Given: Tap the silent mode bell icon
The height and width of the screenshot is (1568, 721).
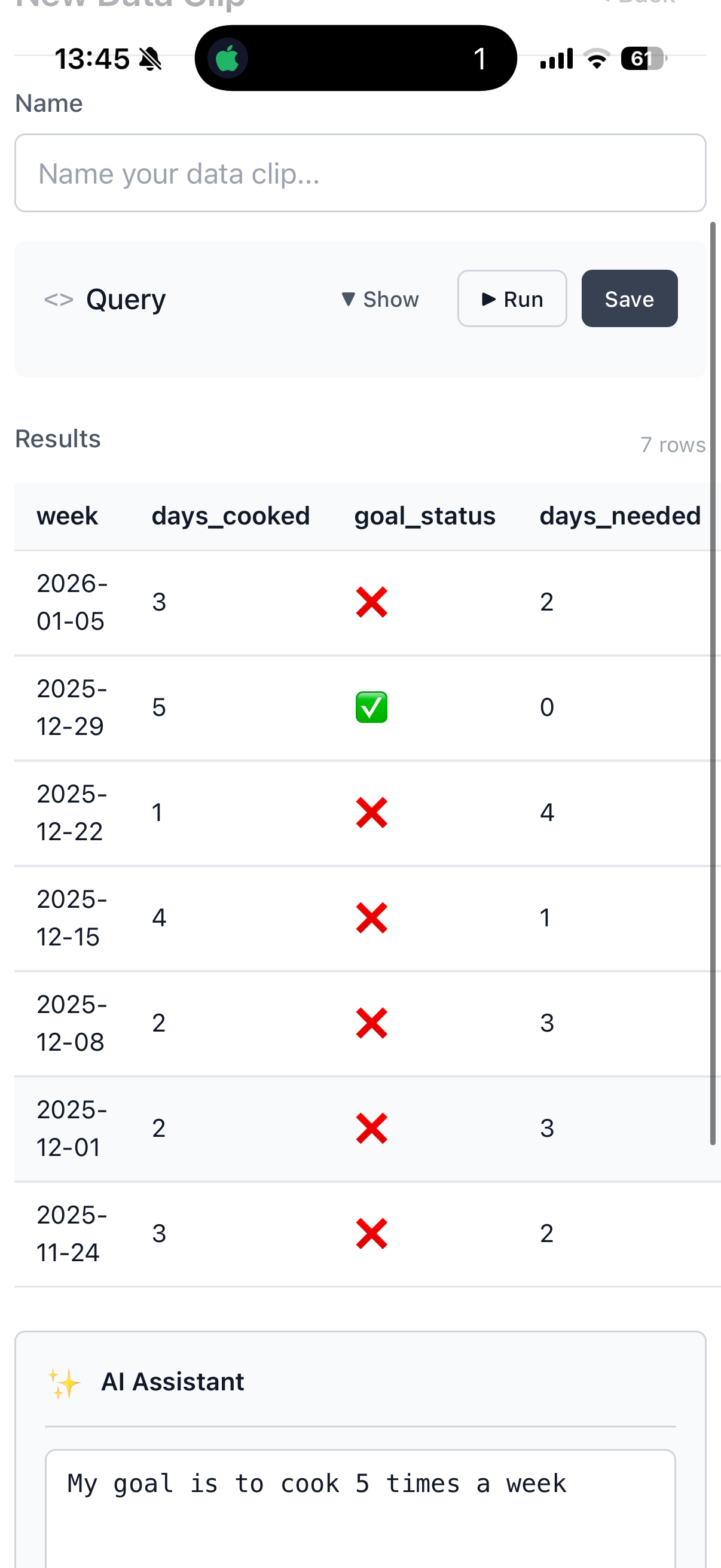Looking at the screenshot, I should click(150, 59).
